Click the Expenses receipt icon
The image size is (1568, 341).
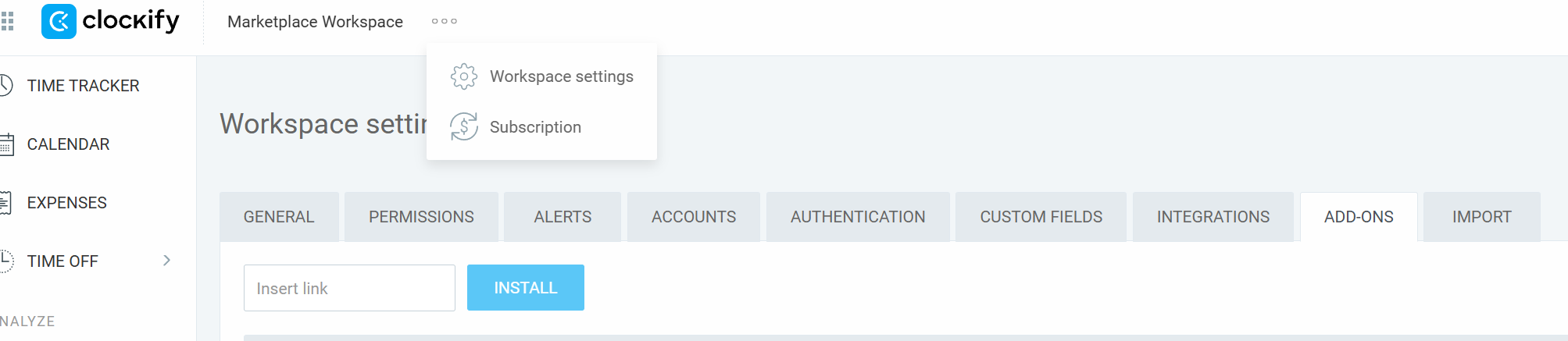click(6, 203)
